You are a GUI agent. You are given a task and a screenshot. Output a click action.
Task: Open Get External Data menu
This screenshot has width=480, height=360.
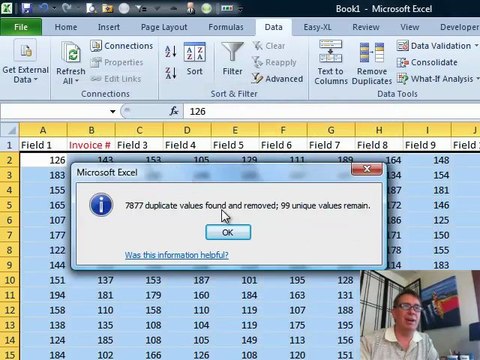[25, 61]
